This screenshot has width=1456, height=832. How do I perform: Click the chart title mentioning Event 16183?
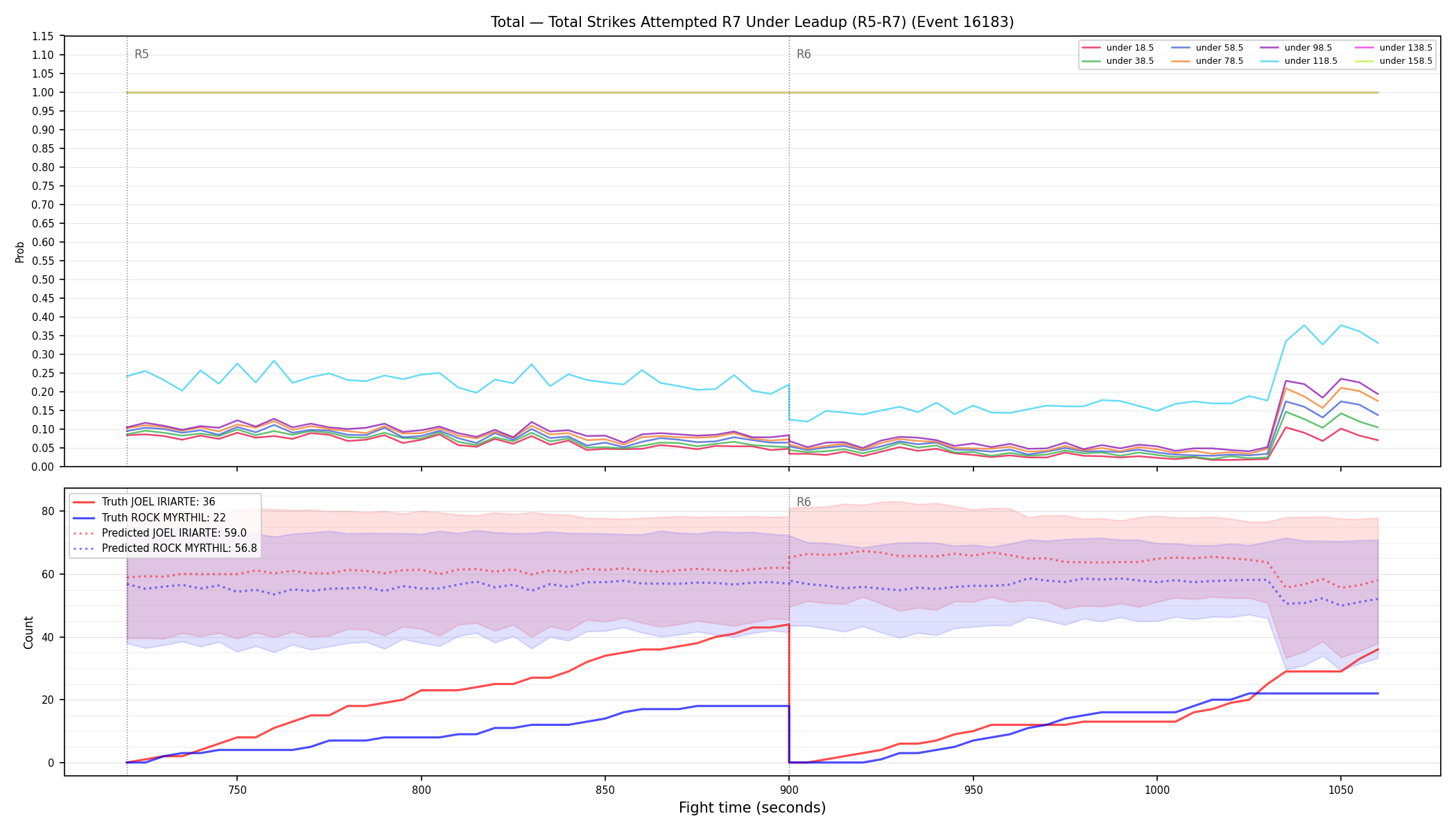click(752, 22)
